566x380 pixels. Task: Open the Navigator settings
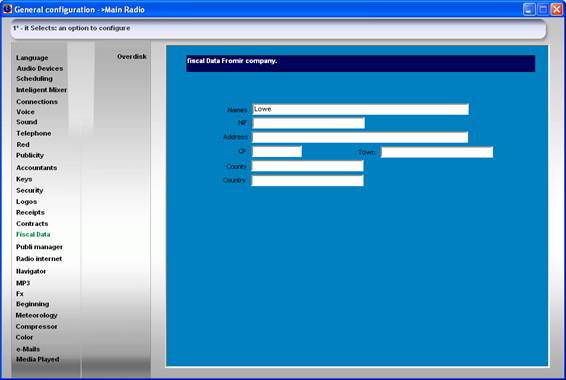[x=31, y=271]
